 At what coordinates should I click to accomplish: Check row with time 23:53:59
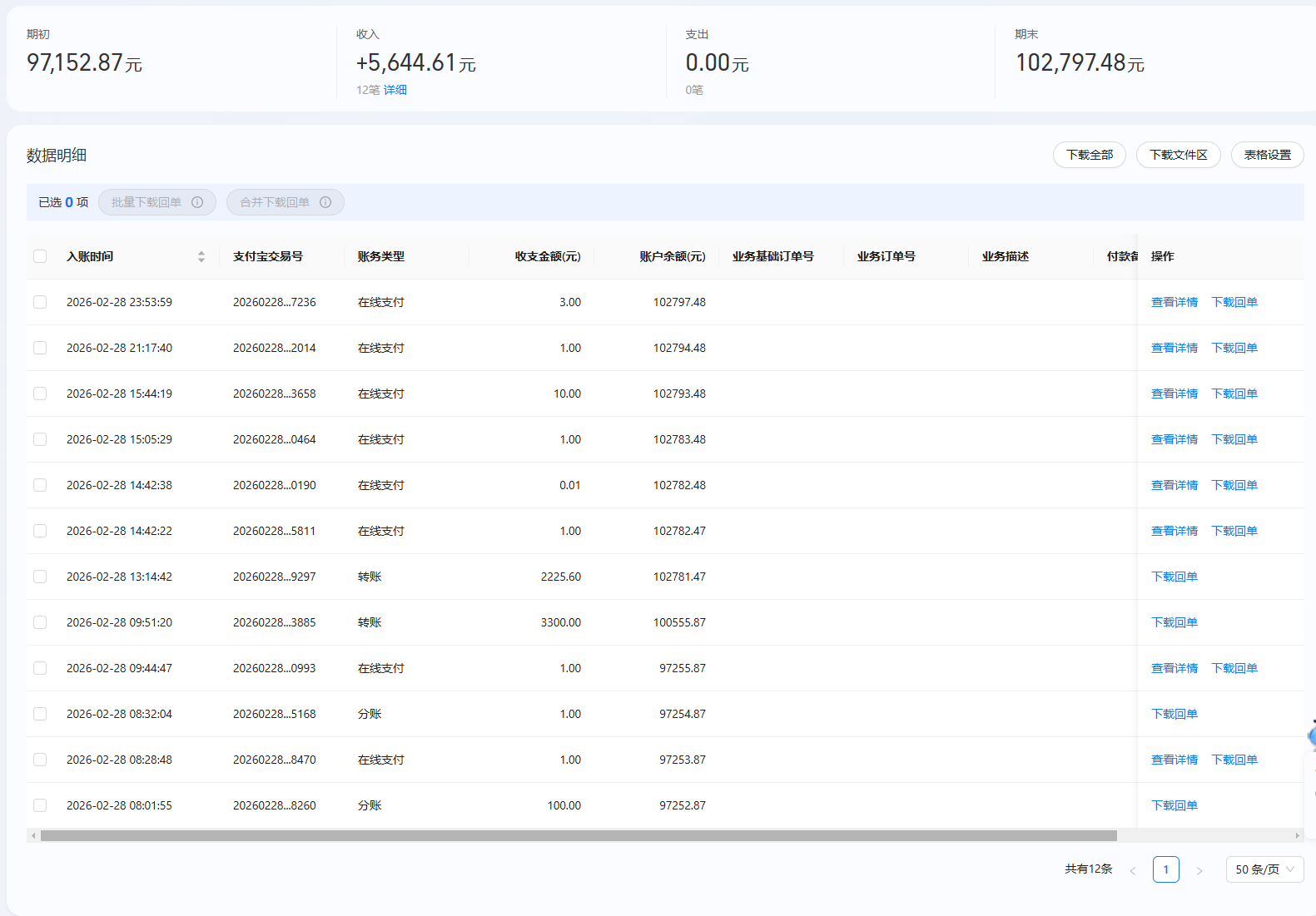[x=40, y=302]
